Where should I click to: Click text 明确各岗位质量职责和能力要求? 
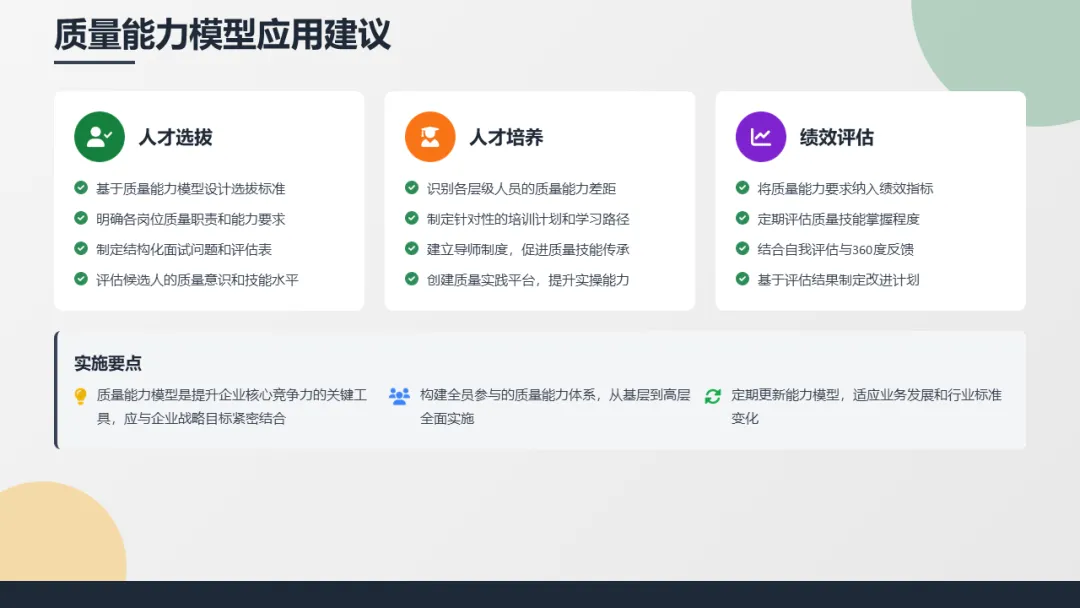191,219
